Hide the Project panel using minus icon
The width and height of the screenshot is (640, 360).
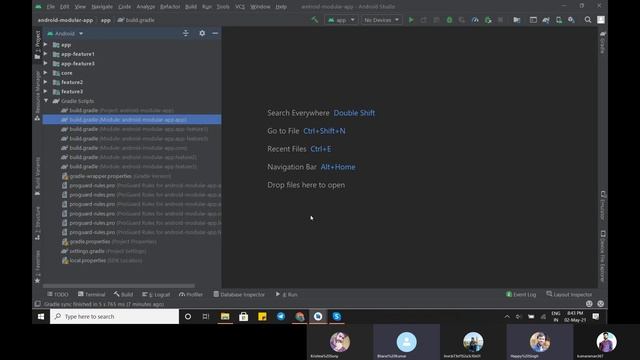tap(215, 33)
